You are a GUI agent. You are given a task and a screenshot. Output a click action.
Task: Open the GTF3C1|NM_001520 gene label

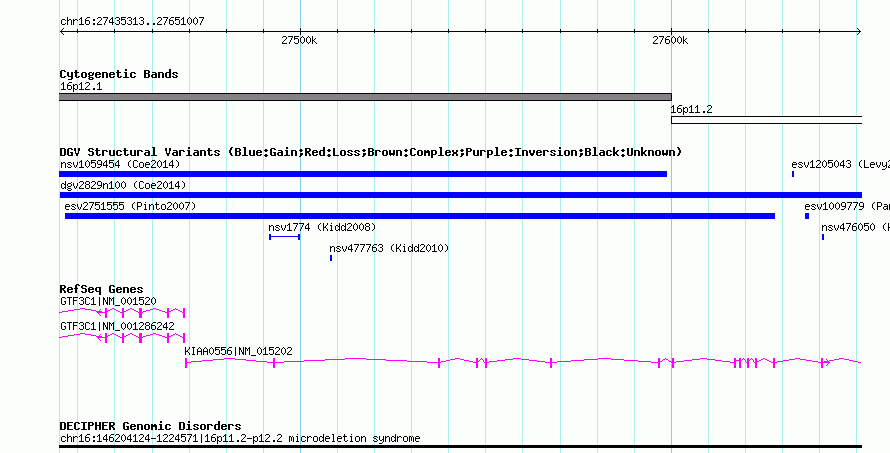click(108, 301)
